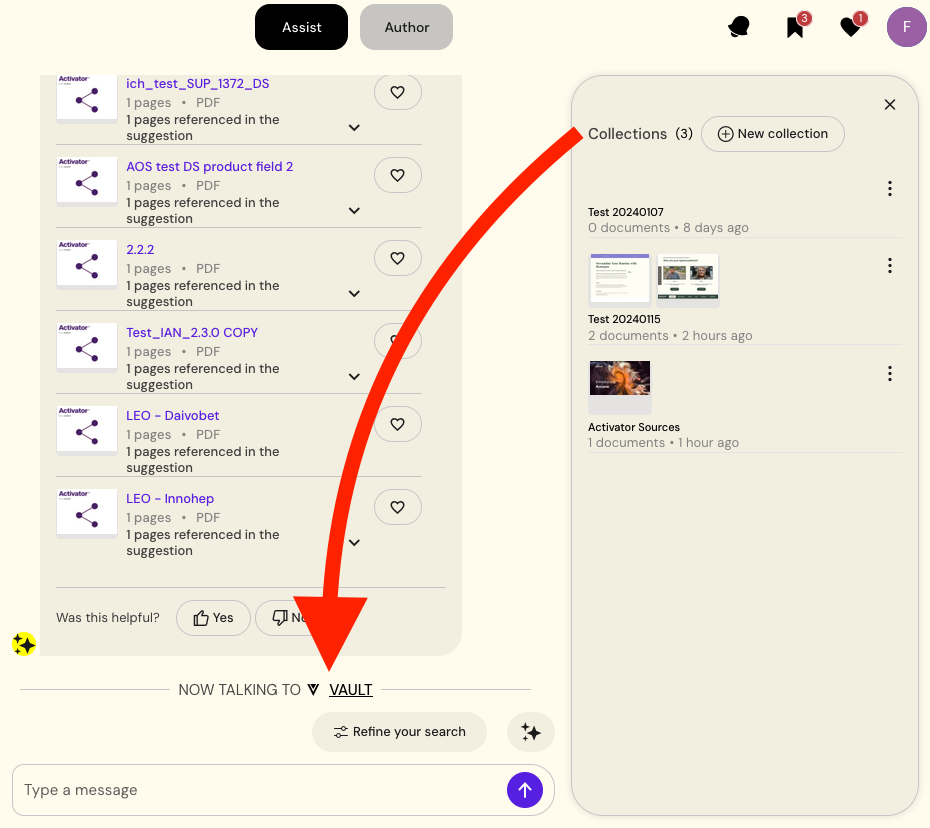Favorite the LEO – Innohep document
930x828 pixels.
click(x=397, y=506)
